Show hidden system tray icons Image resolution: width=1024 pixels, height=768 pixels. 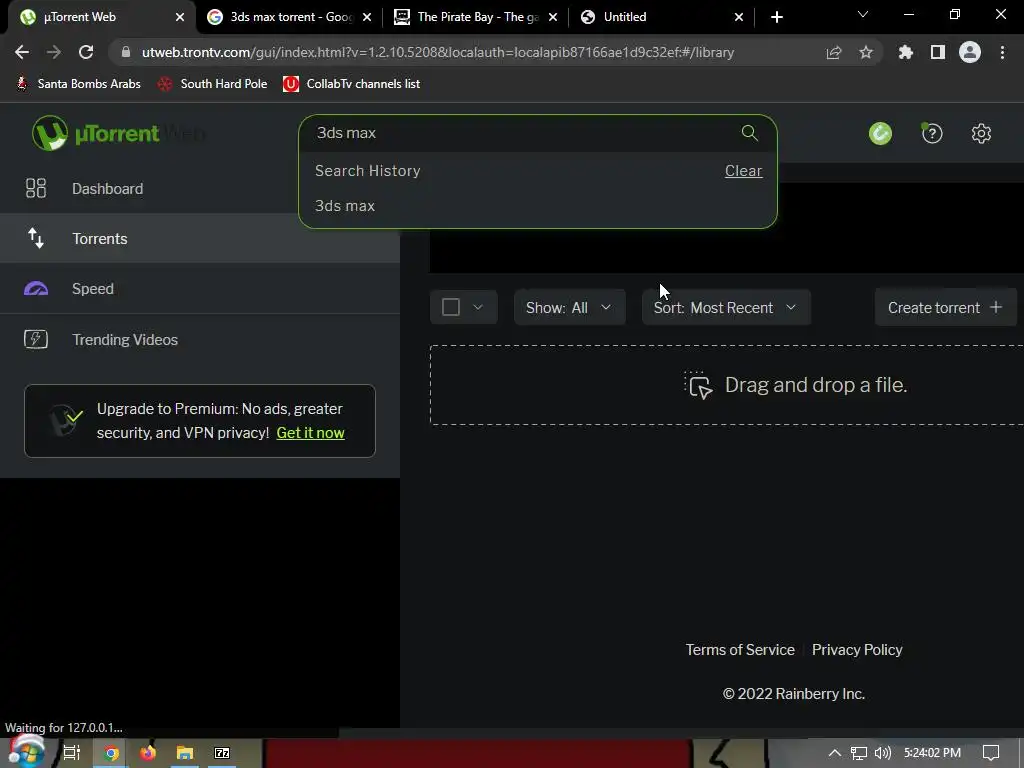coord(835,753)
